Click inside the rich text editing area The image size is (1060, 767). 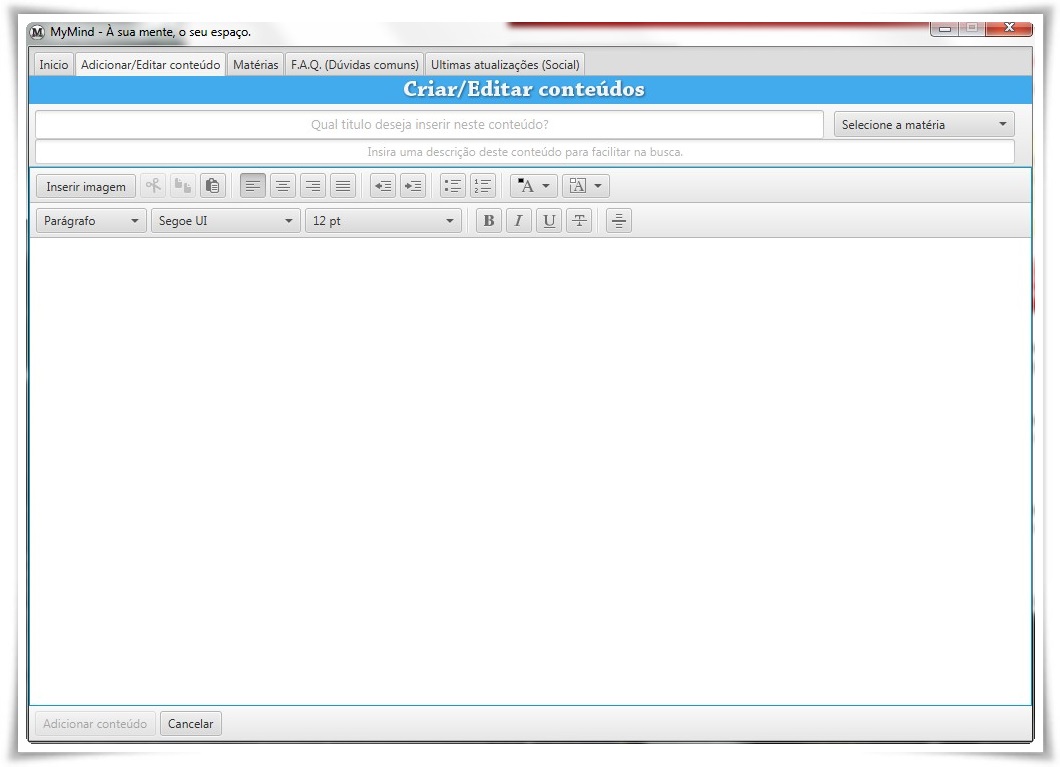[530, 470]
